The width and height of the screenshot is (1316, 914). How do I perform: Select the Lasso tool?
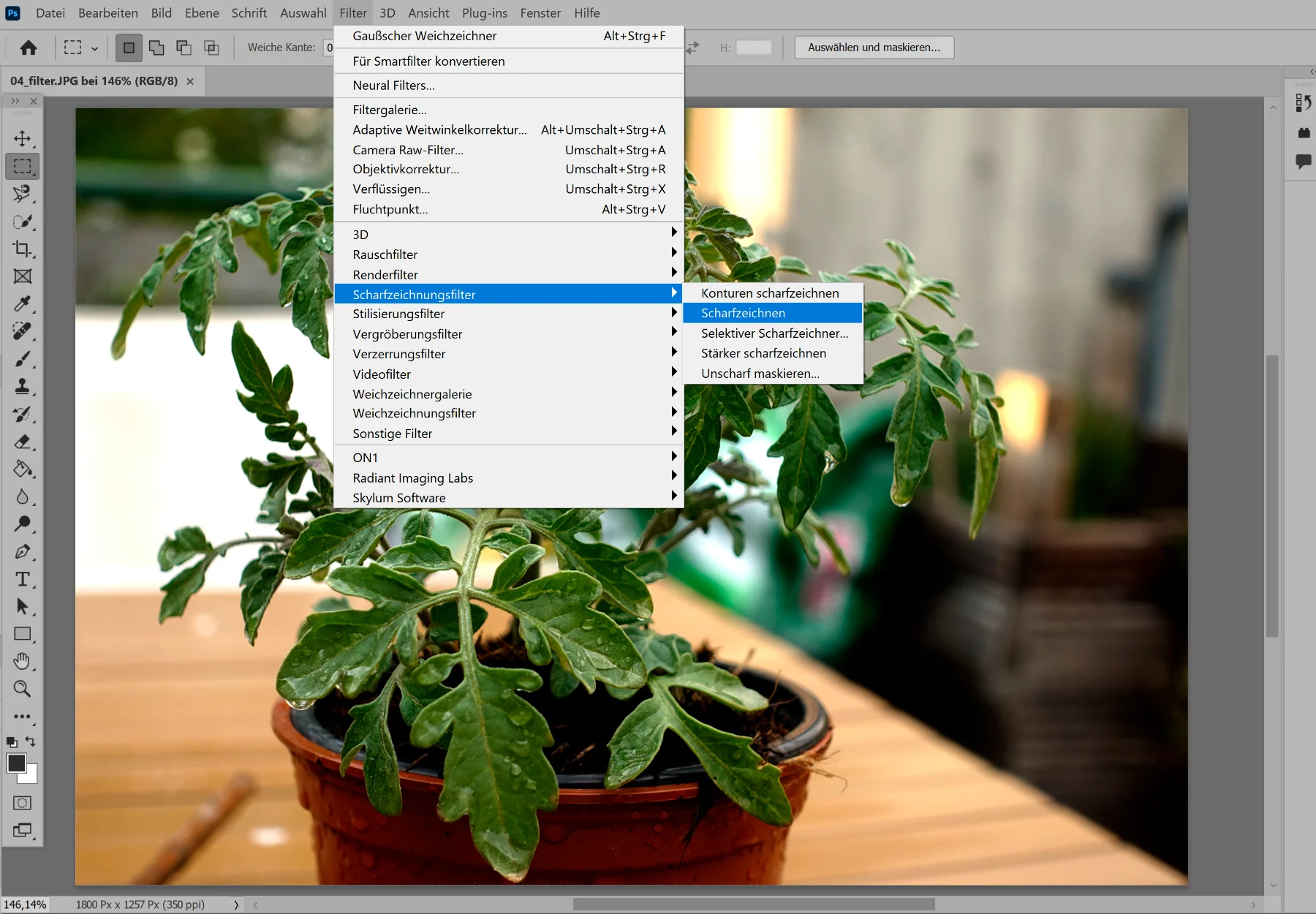[x=23, y=194]
